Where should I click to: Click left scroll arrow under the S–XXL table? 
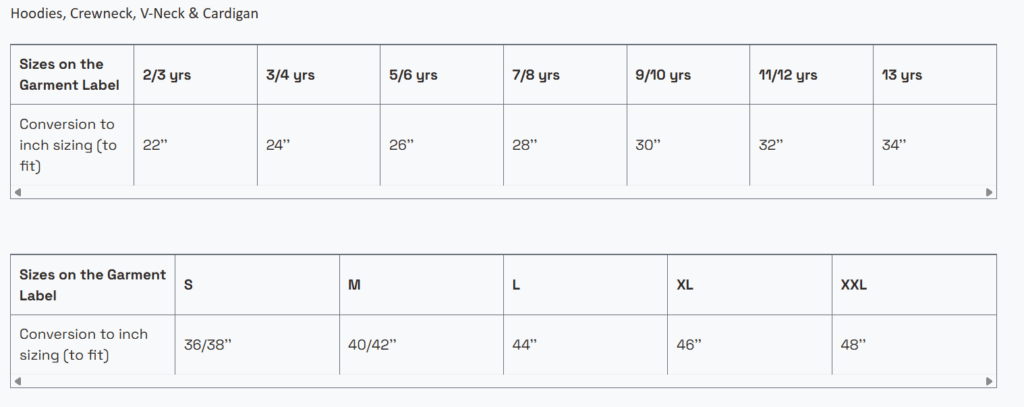(17, 381)
